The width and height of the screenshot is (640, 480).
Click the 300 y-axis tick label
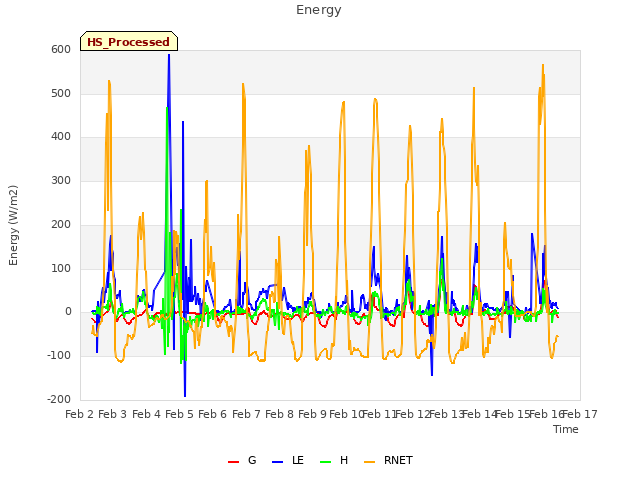[x=61, y=180]
